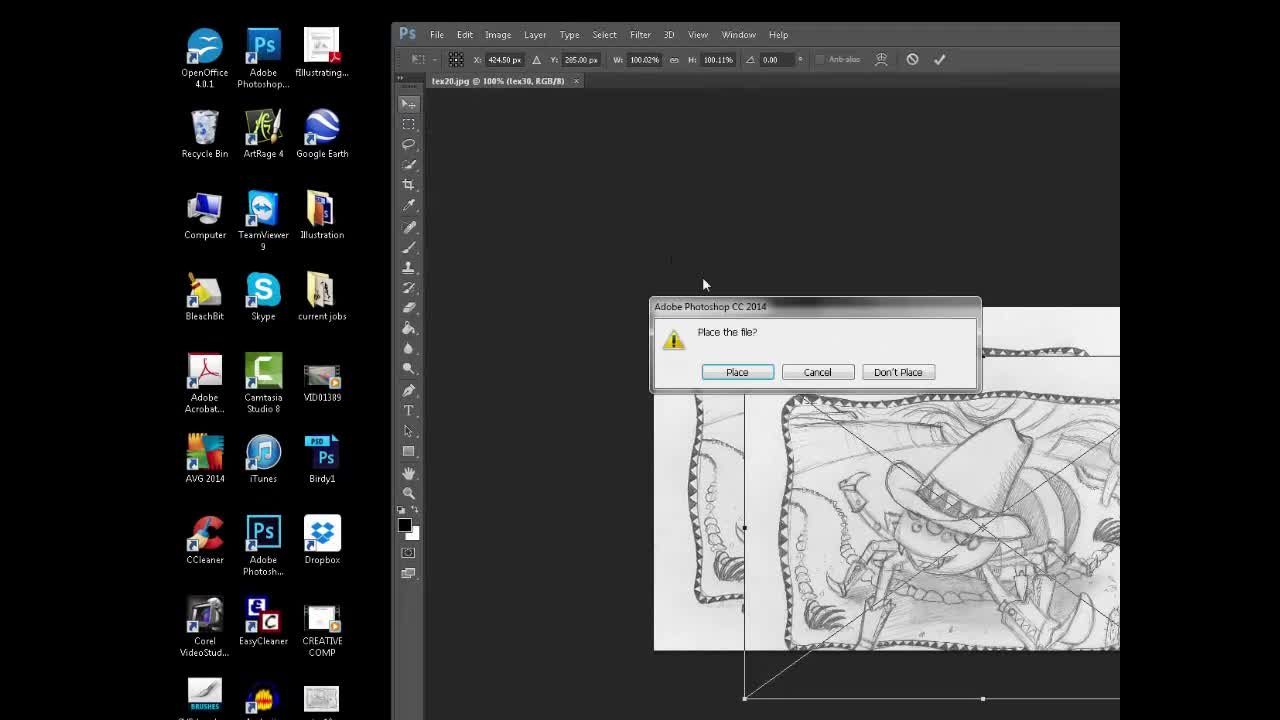
Task: Select the Move tool in Photoshop toolbar
Action: 408,103
